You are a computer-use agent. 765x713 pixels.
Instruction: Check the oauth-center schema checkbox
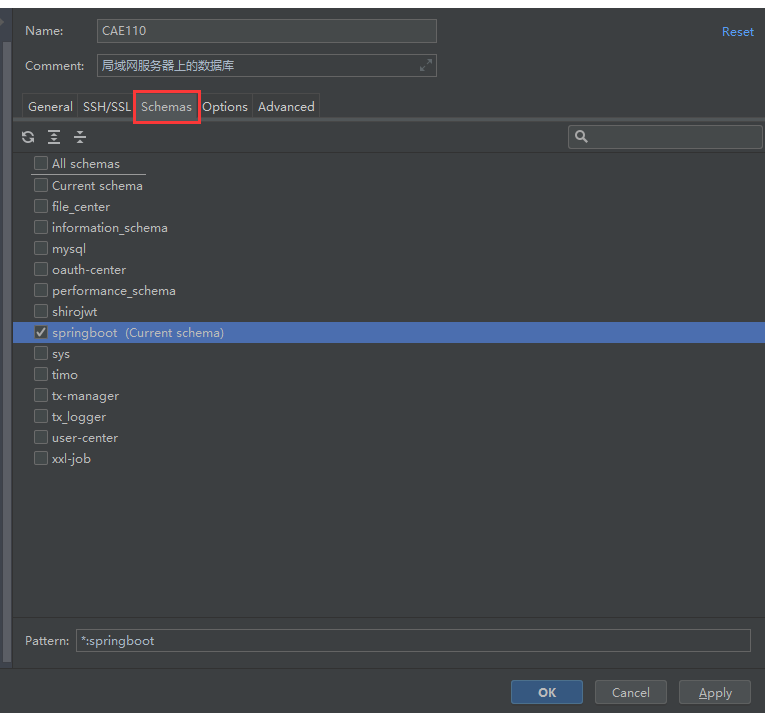point(41,269)
